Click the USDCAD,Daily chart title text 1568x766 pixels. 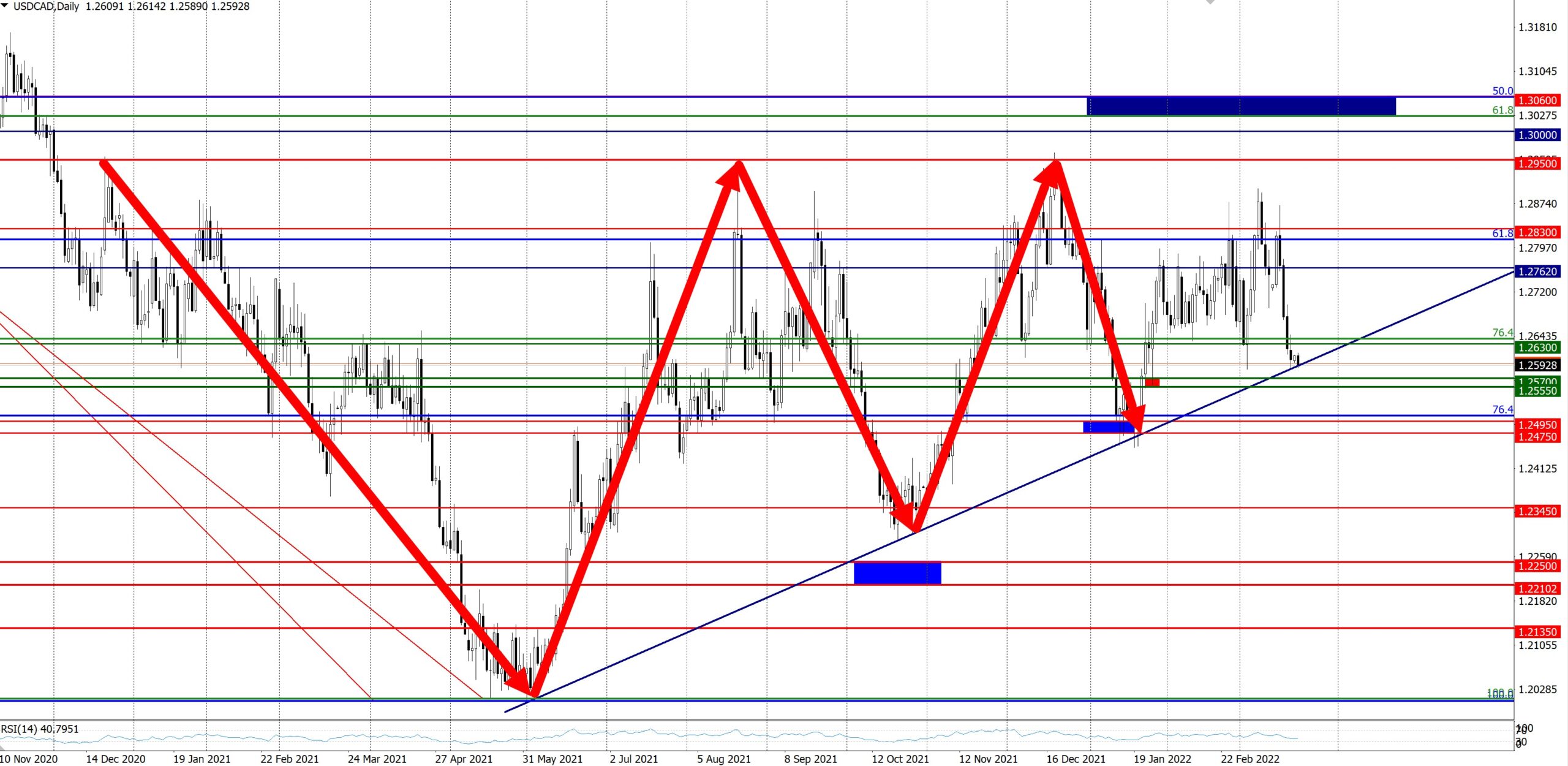(x=46, y=6)
